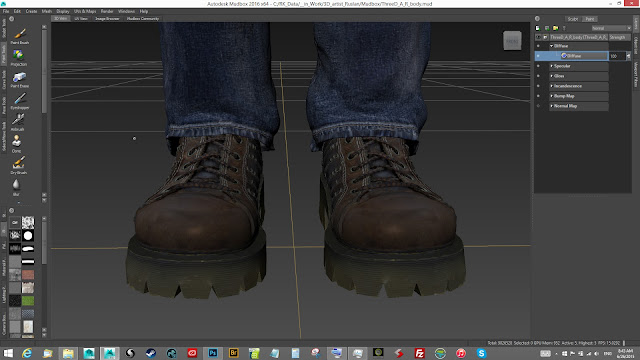Switch to the UV View tab
The height and width of the screenshot is (360, 640).
coord(81,19)
